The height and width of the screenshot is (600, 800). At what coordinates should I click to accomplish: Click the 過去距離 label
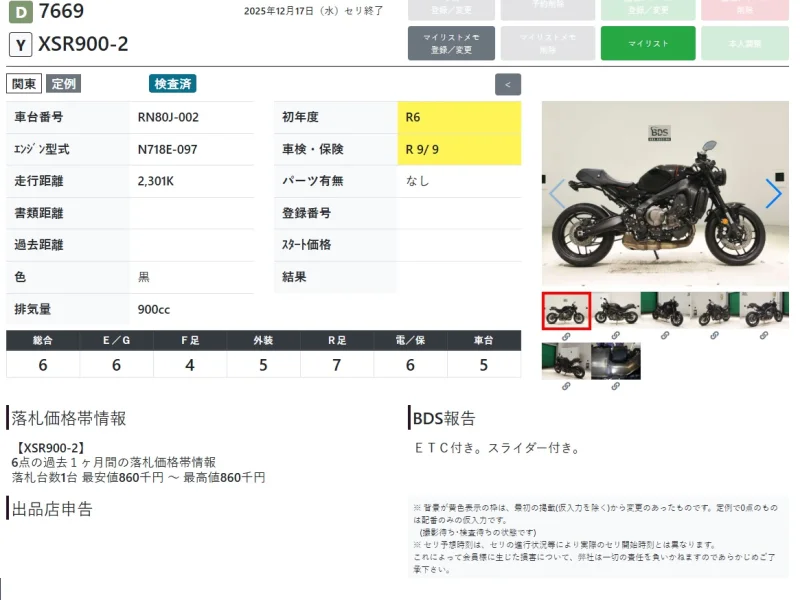[39, 245]
